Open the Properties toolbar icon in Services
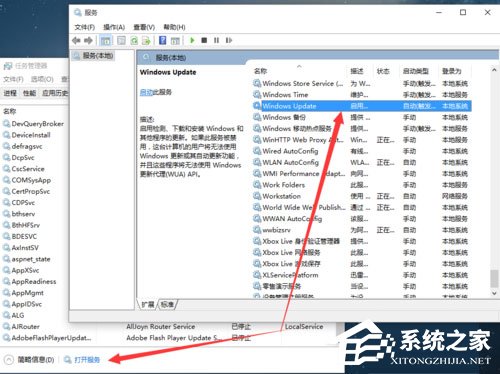The image size is (500, 374). pyautogui.click(x=121, y=41)
